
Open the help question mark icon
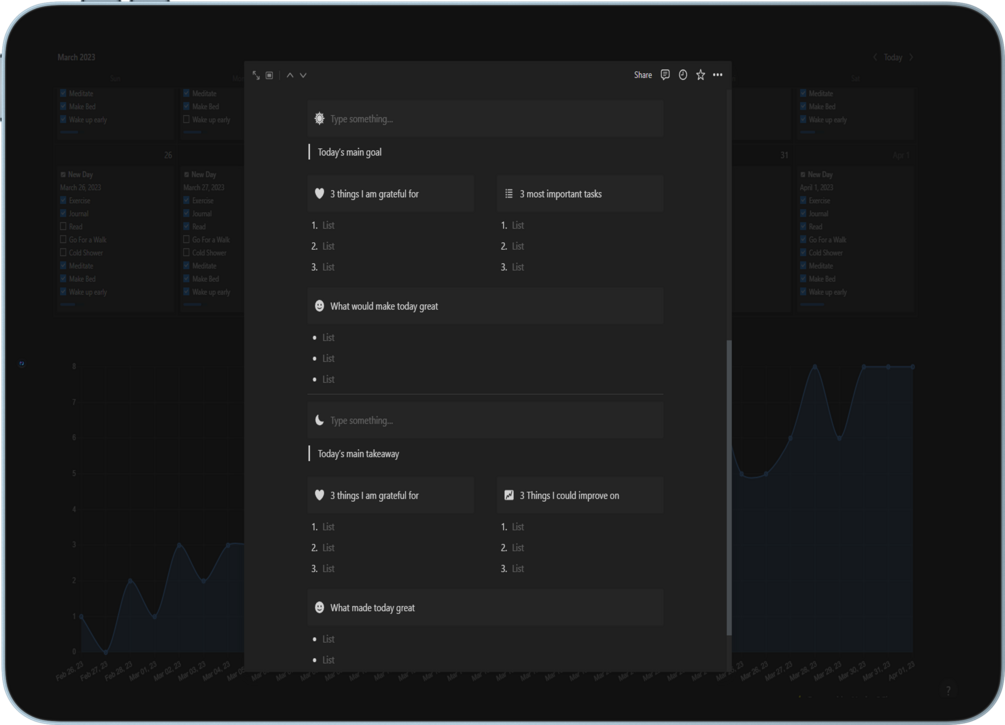click(948, 690)
